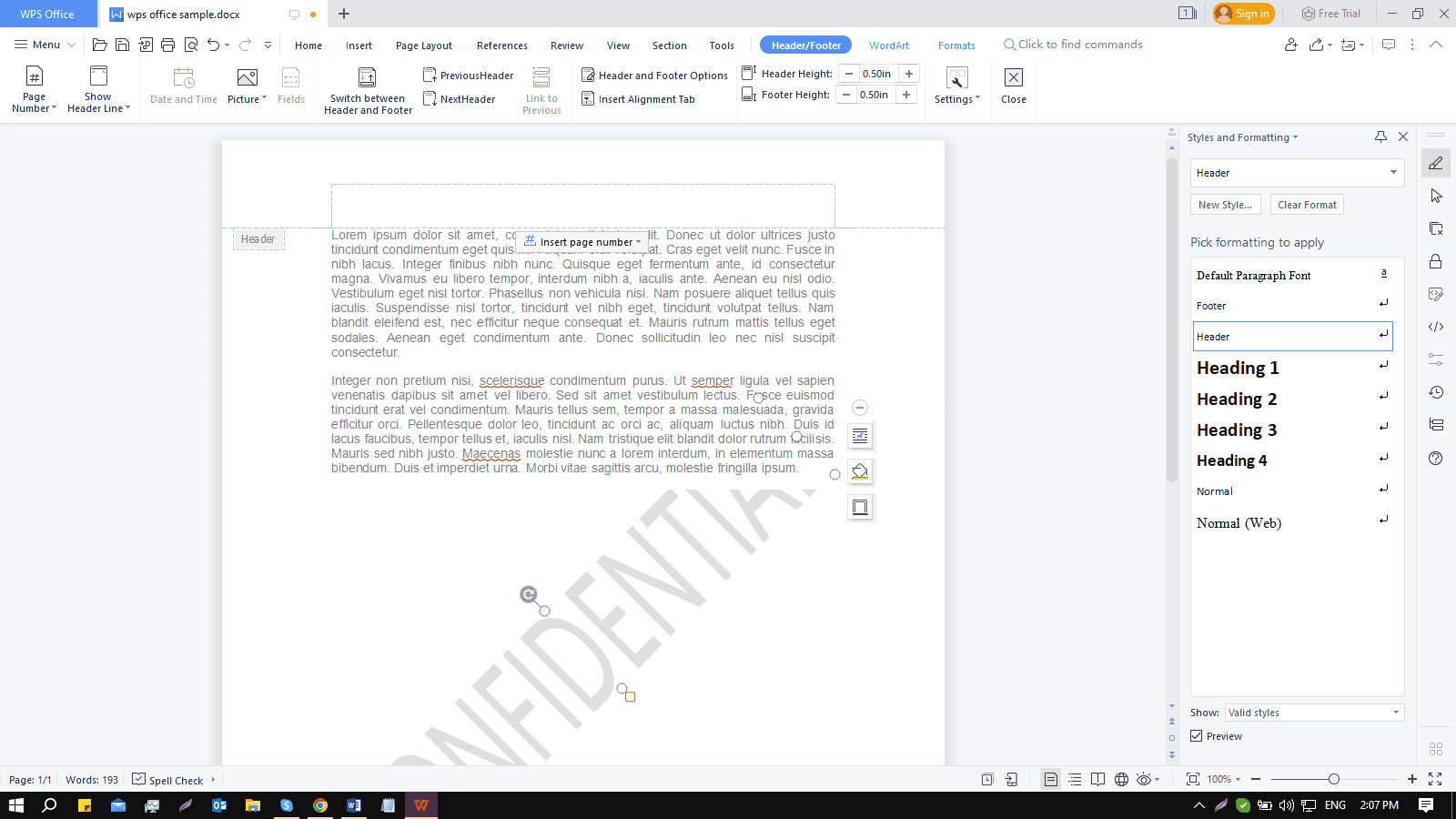Switch to Read mode using the book icon
This screenshot has width=1456, height=819.
[x=1097, y=779]
